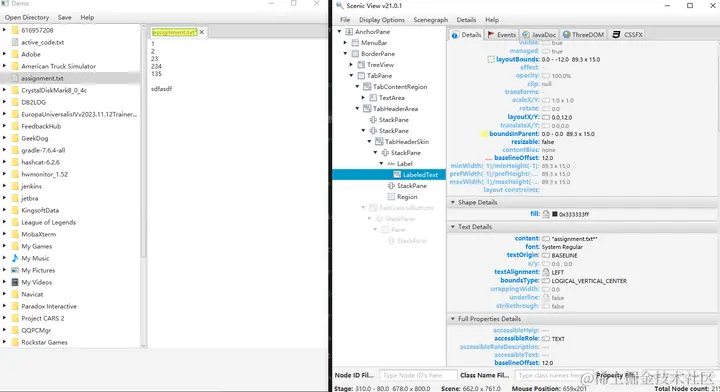Click the content value "assignment.txt*"
This screenshot has width=720, height=392.
coord(574,239)
